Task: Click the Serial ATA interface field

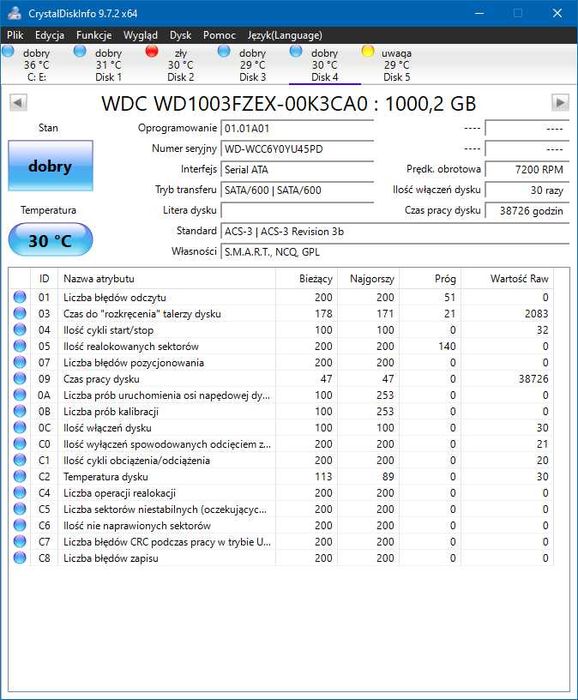Action: point(297,170)
